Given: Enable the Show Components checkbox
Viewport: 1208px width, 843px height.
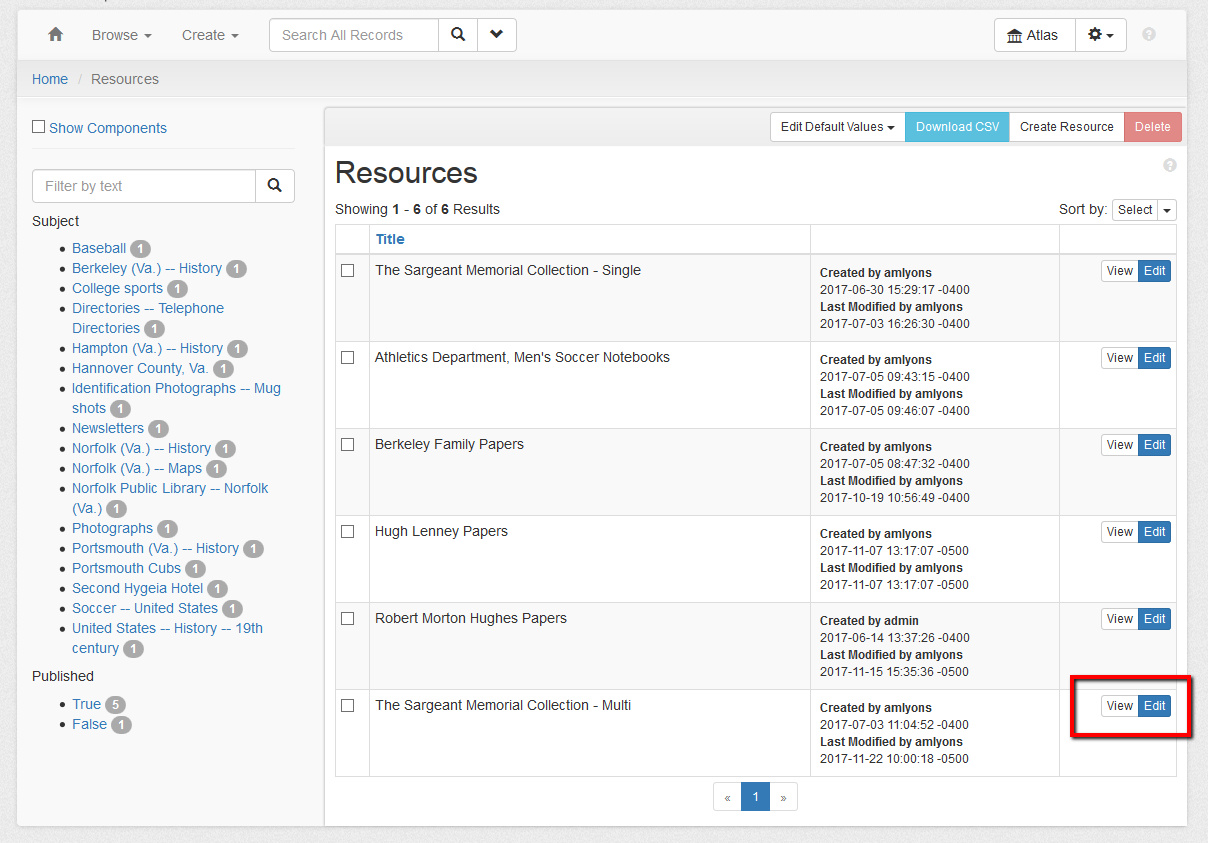Looking at the screenshot, I should click(39, 127).
